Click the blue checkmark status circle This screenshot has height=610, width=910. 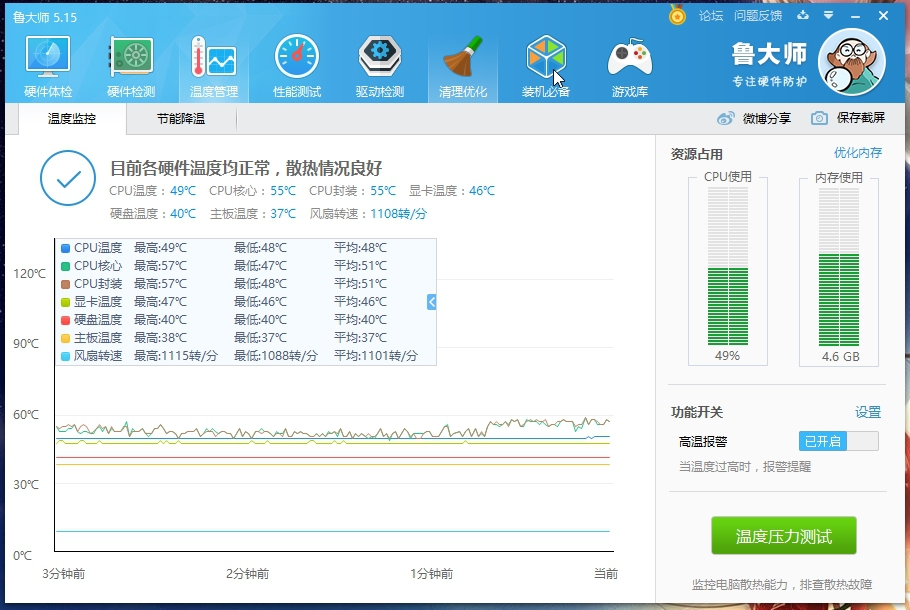[x=68, y=178]
